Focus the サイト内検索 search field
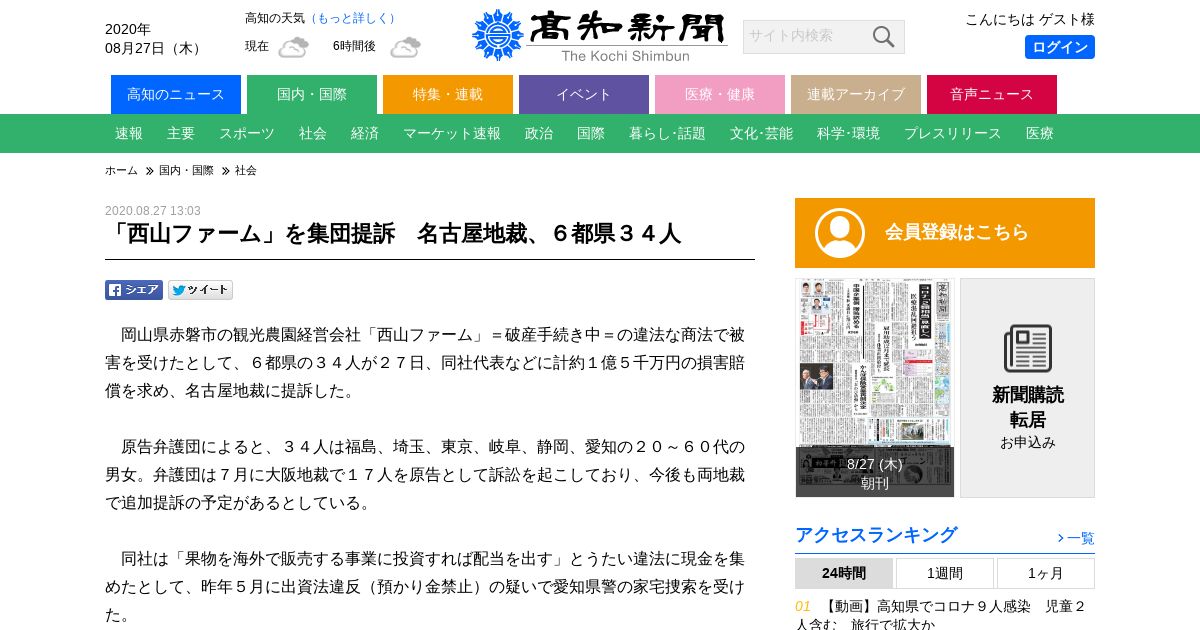This screenshot has width=1200, height=630. [805, 37]
